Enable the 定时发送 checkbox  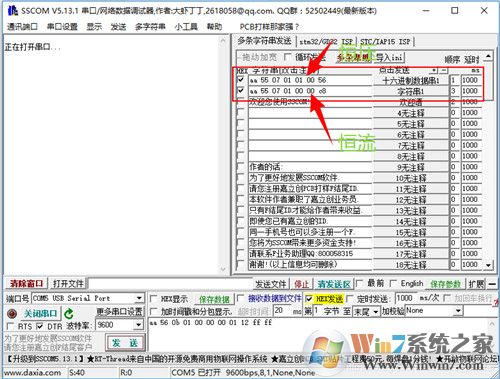tap(350, 299)
